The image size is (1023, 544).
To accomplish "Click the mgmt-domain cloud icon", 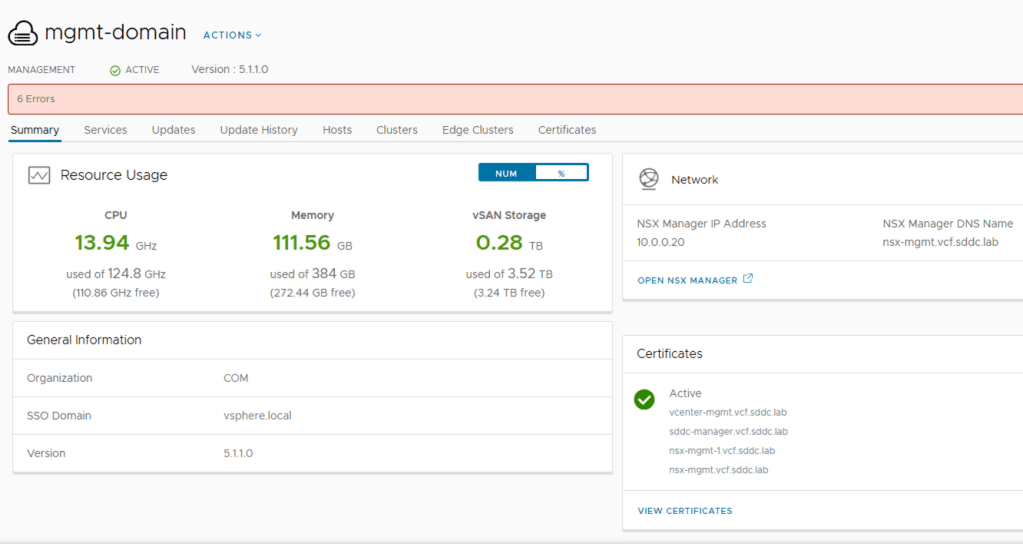I will coord(22,33).
